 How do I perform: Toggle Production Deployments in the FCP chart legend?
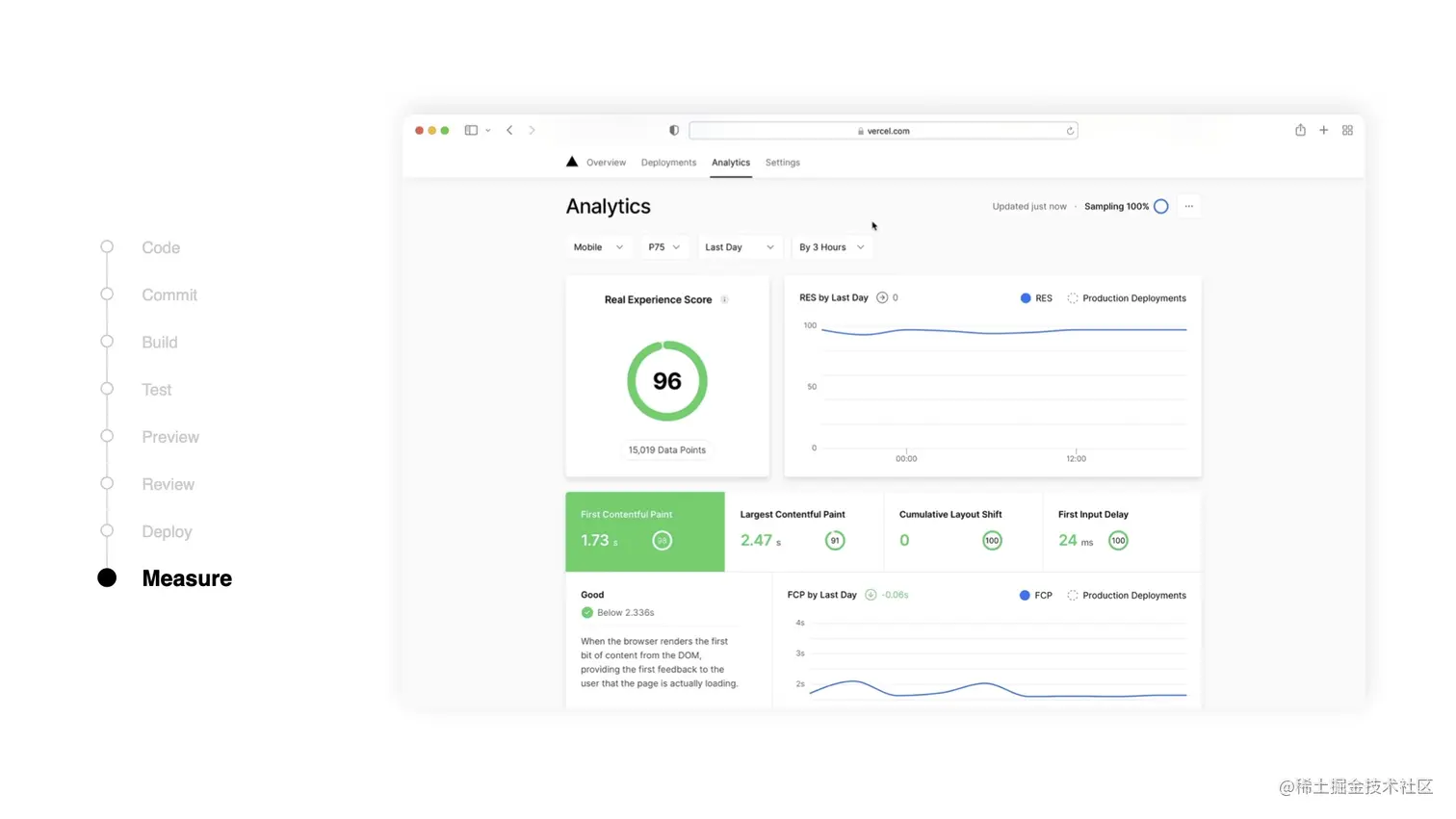(x=1127, y=595)
